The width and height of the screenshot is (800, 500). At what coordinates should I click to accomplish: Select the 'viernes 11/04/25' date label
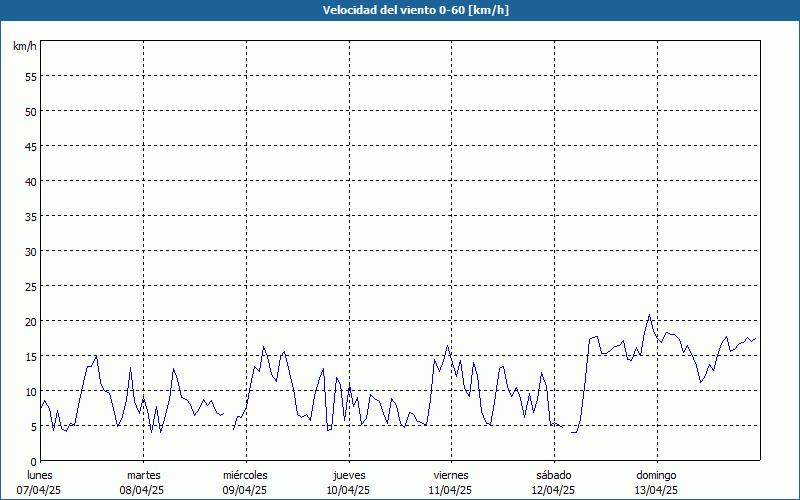[x=451, y=483]
